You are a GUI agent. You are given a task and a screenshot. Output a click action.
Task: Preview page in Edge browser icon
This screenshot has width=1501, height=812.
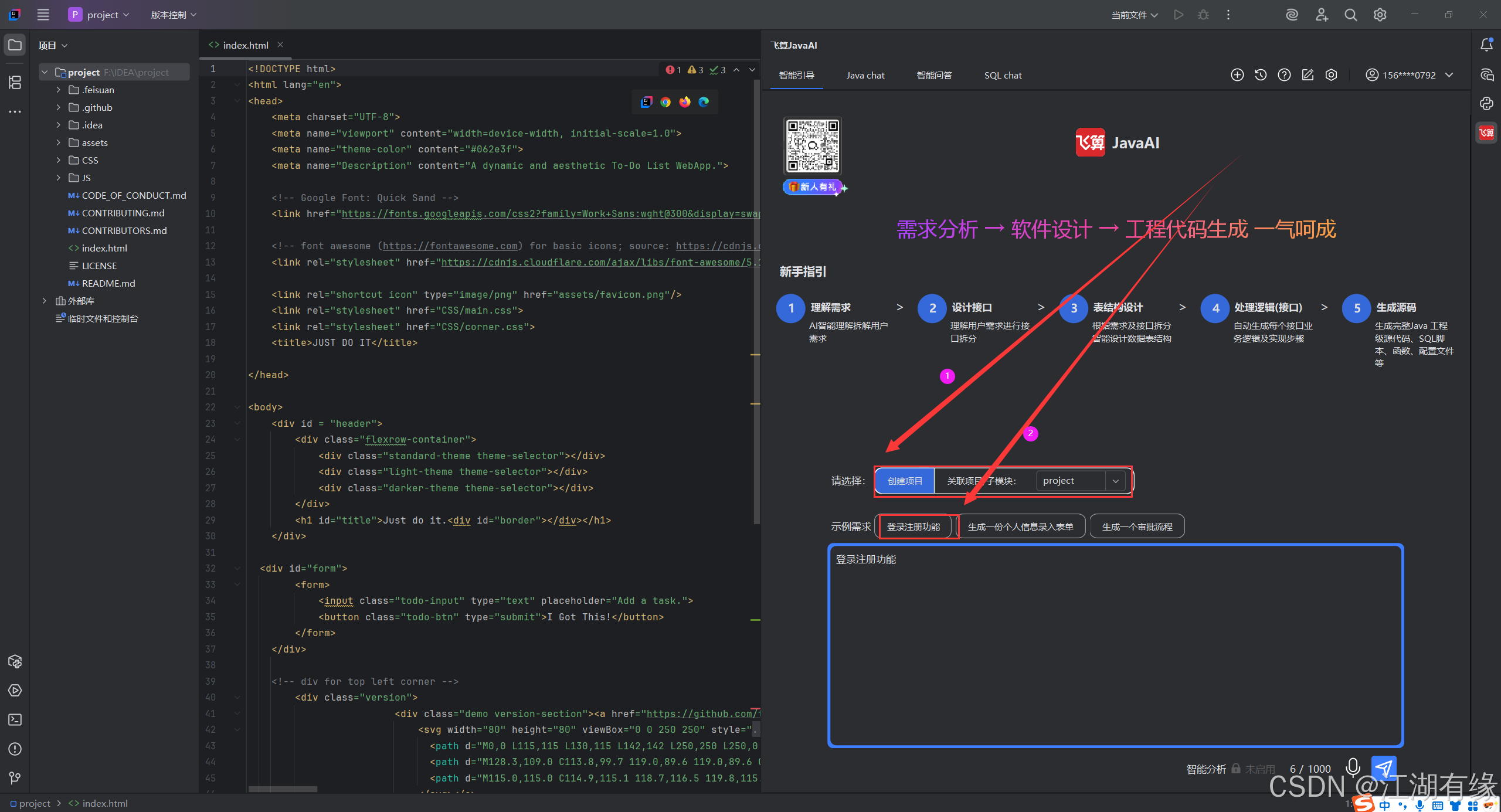coord(704,102)
